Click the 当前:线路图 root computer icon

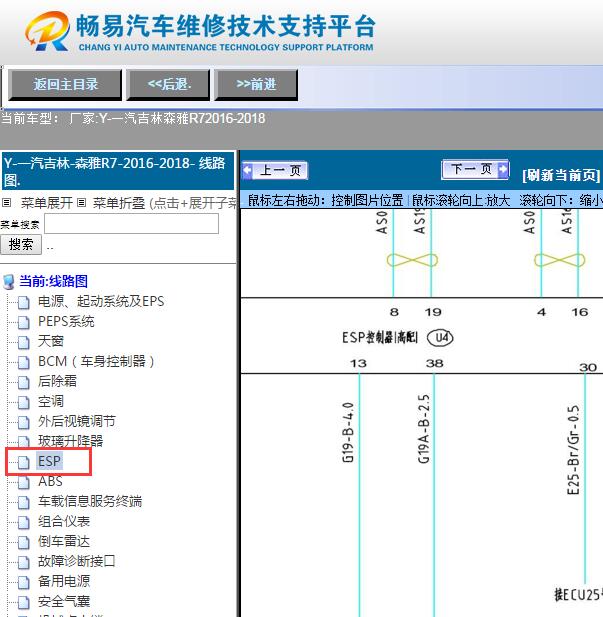pyautogui.click(x=9, y=282)
